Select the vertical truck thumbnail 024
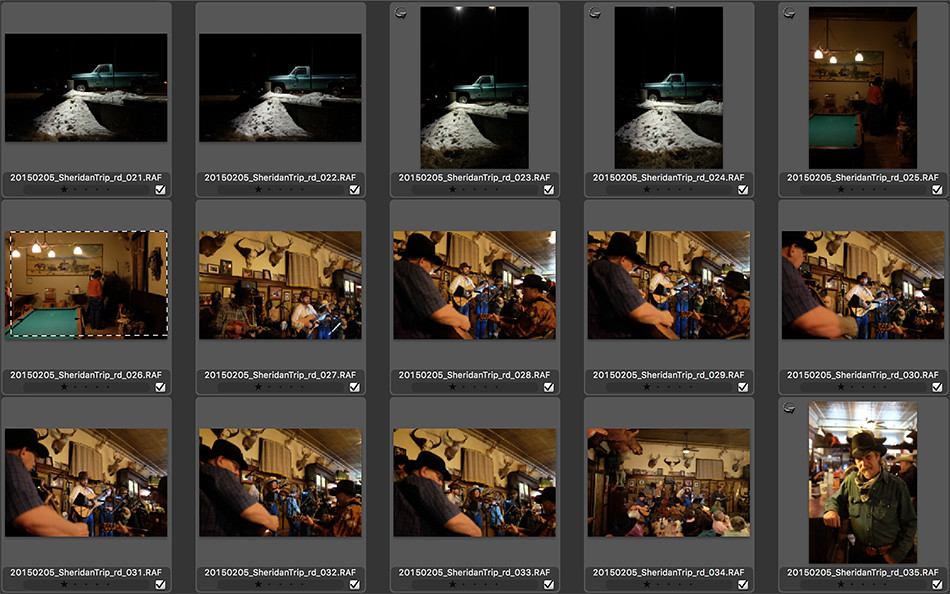The image size is (950, 594). click(x=669, y=88)
